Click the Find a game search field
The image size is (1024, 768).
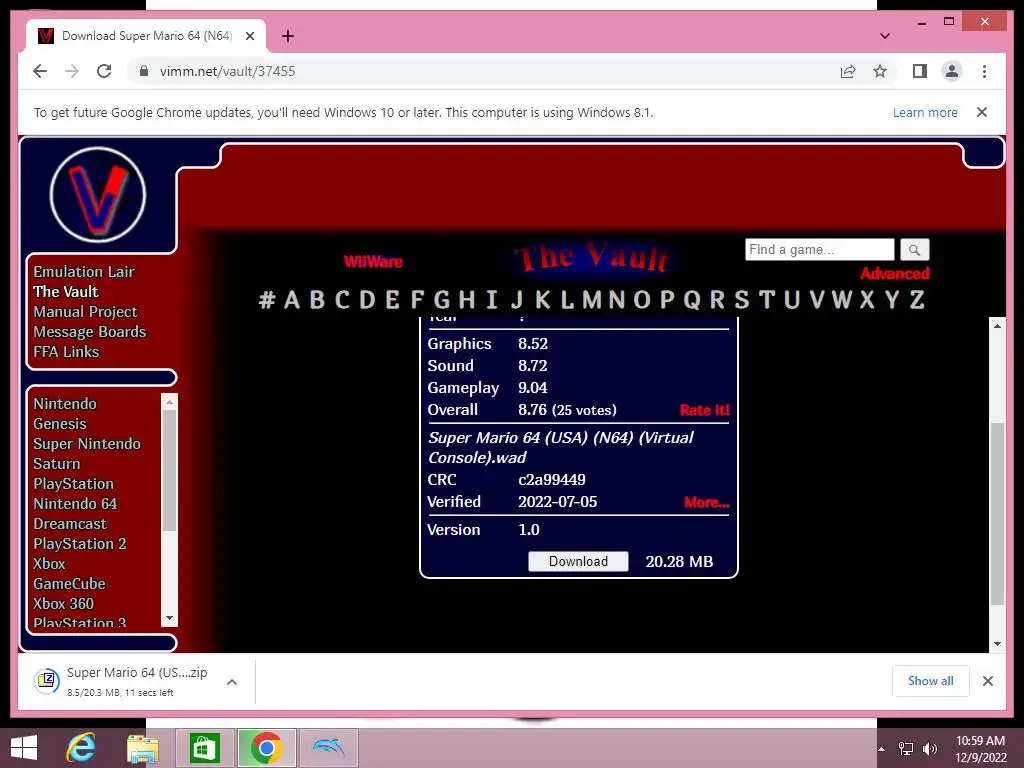820,249
